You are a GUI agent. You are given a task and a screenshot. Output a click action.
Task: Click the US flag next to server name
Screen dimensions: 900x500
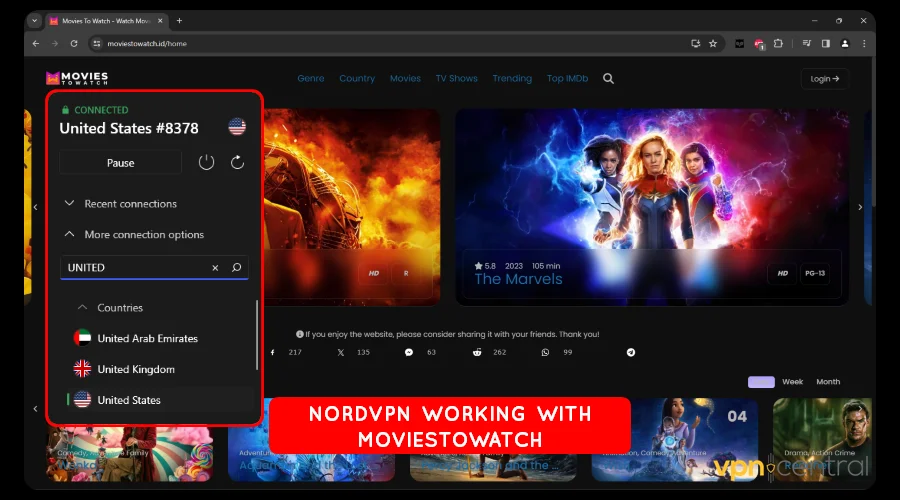point(237,126)
